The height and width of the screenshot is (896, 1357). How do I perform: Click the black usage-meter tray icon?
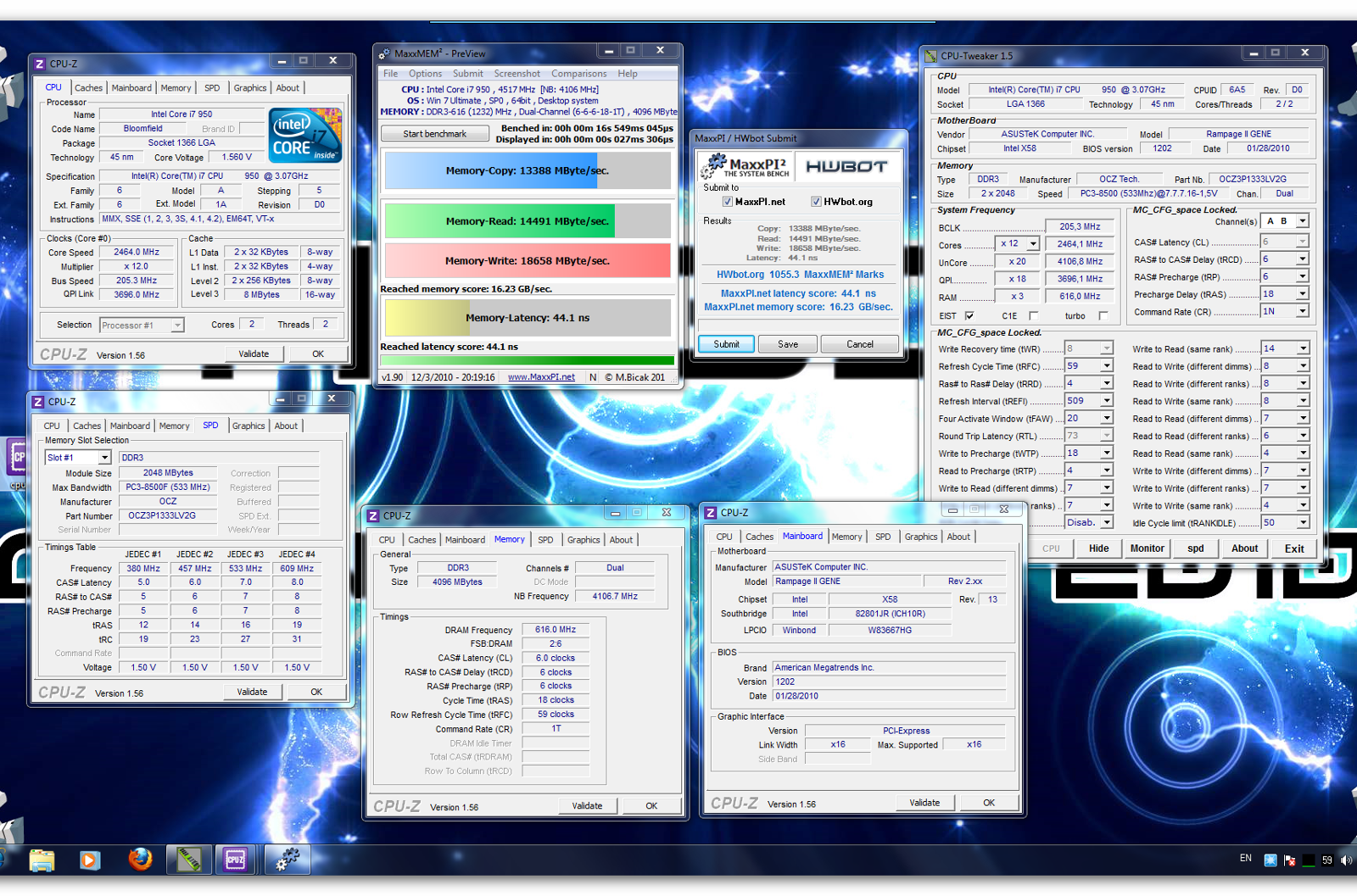(1309, 860)
